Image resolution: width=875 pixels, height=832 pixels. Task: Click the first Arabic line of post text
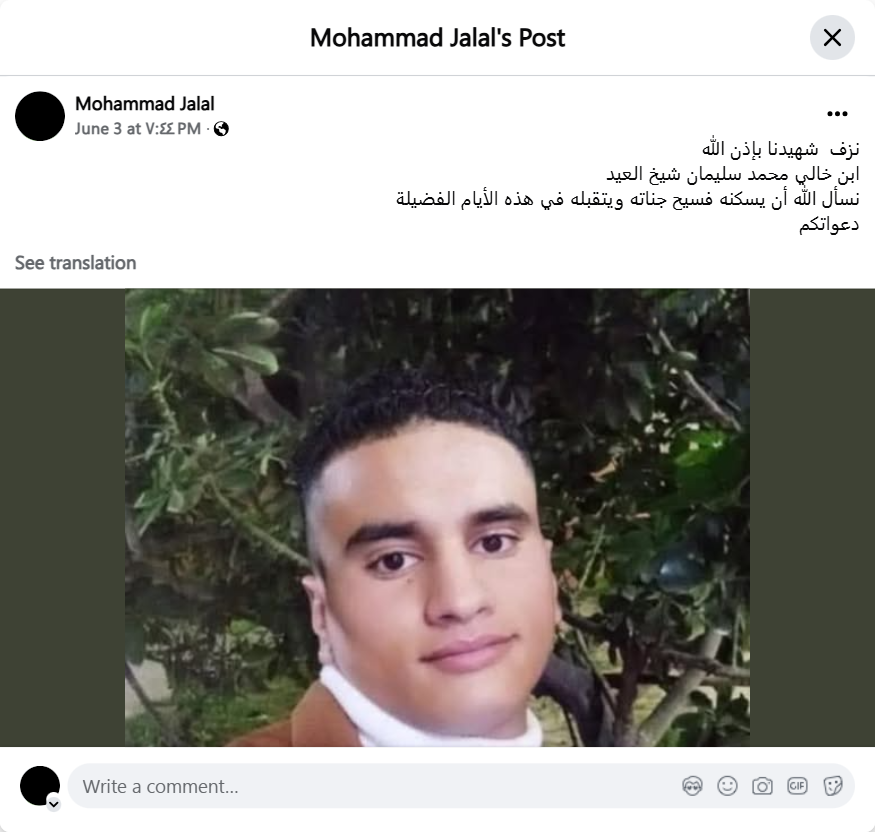click(x=780, y=149)
